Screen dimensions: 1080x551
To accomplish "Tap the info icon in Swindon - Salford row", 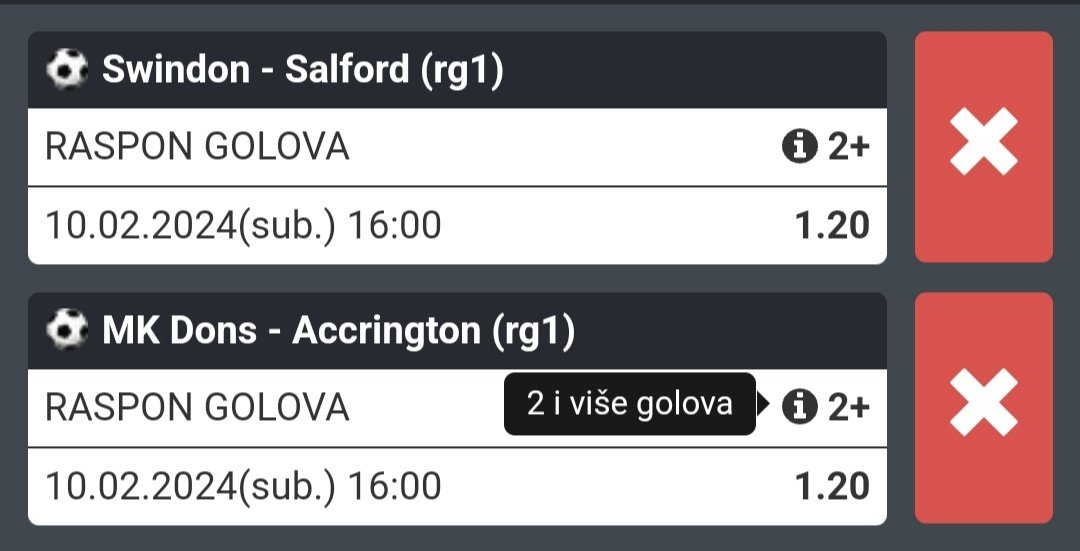I will [800, 147].
